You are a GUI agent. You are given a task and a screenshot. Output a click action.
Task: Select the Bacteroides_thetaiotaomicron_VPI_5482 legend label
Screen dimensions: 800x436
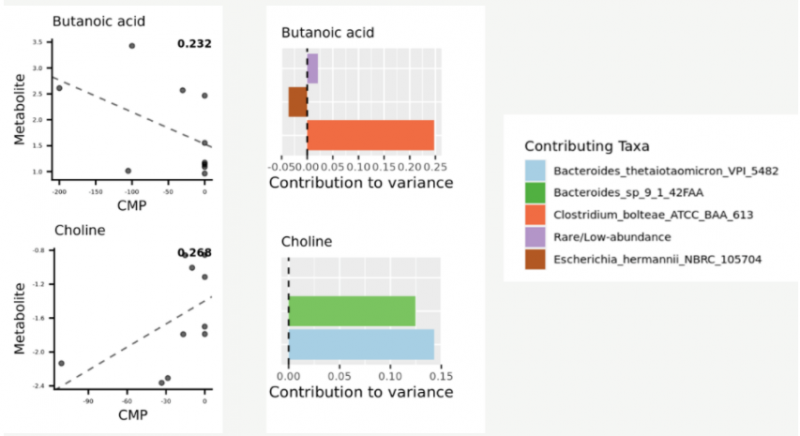664,171
